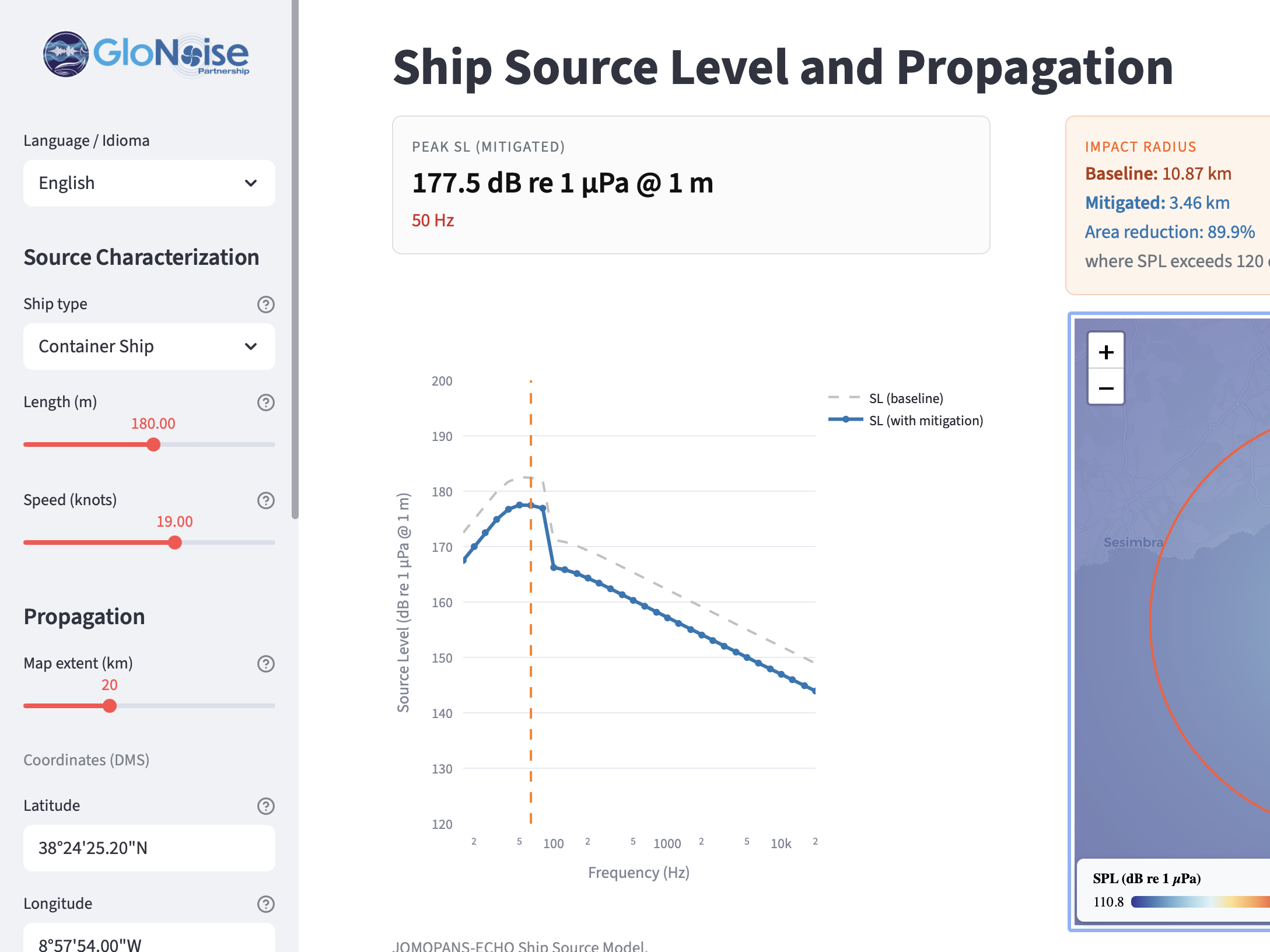Click the Sesimbra label on the map
Image resolution: width=1270 pixels, height=952 pixels.
pyautogui.click(x=1133, y=542)
